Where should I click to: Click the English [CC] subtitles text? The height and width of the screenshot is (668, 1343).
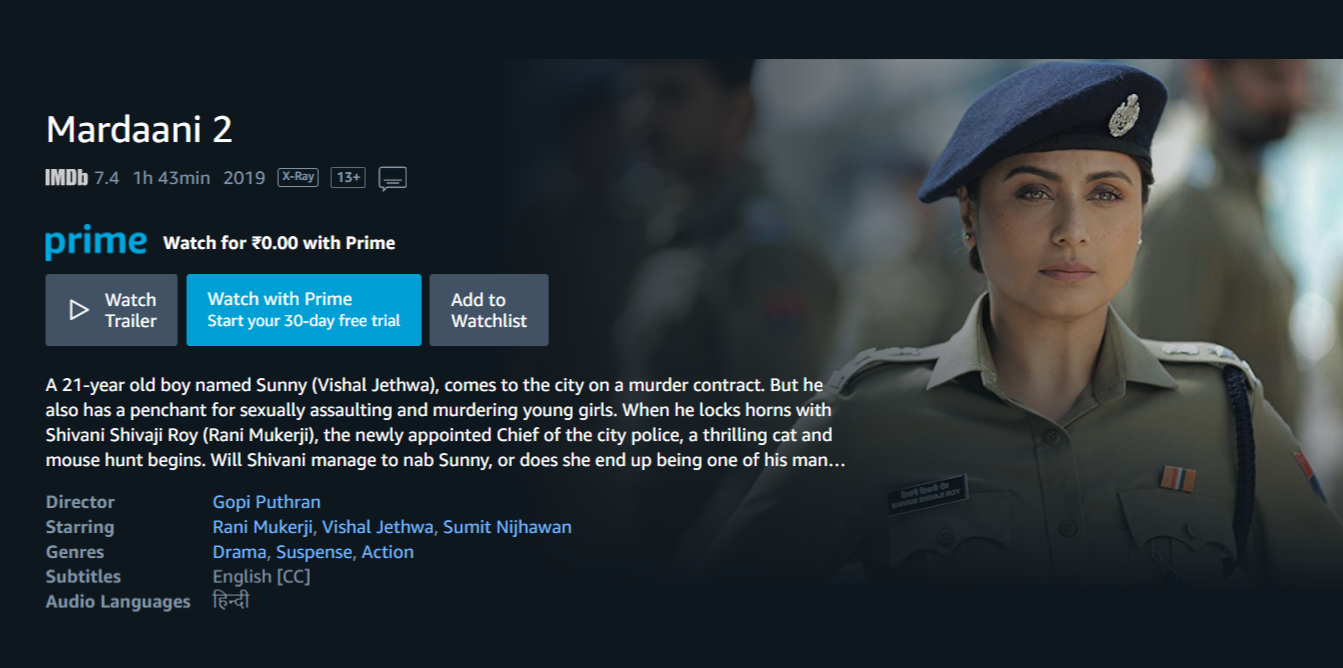[x=261, y=577]
